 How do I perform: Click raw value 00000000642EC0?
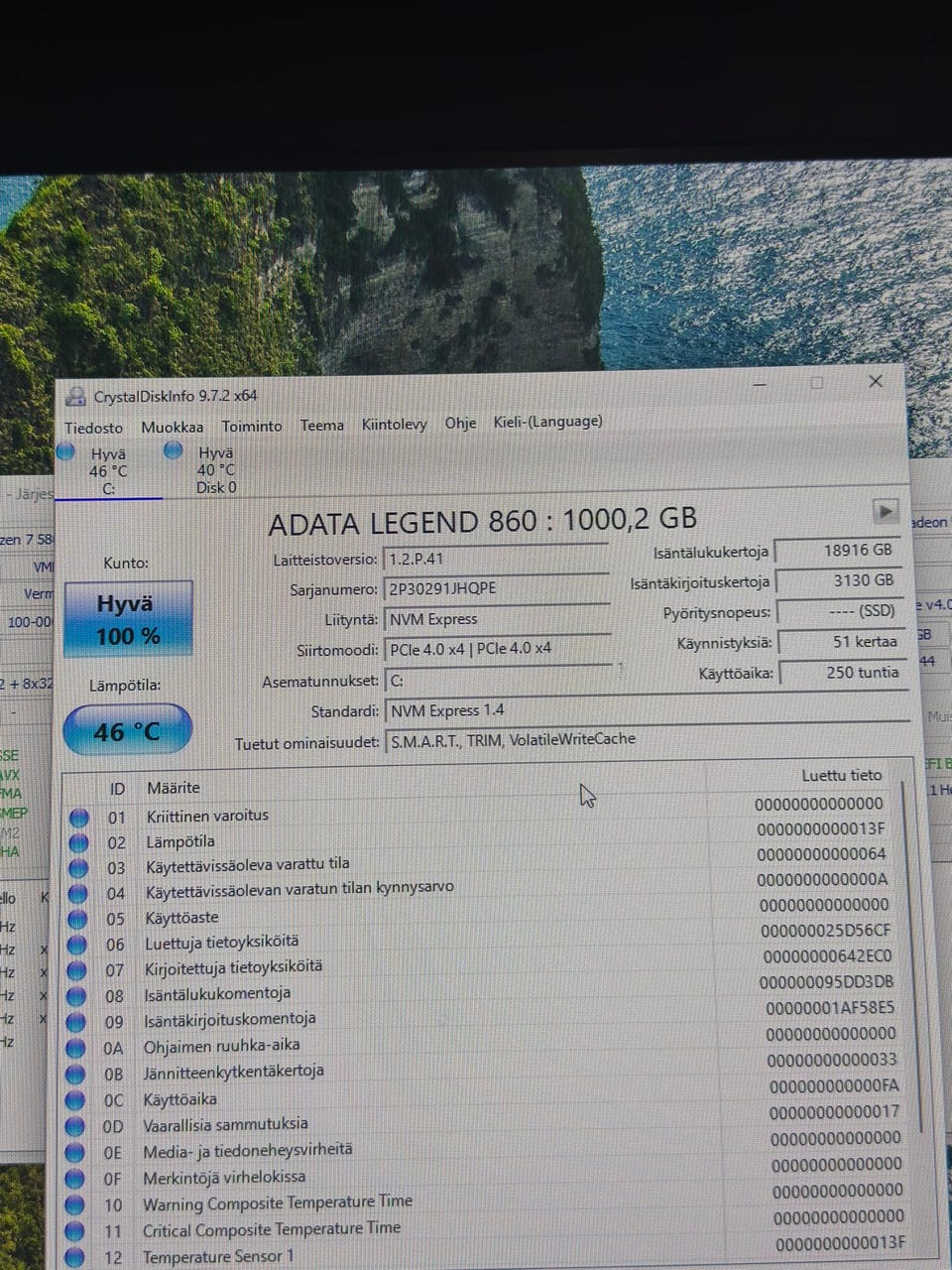(x=828, y=956)
